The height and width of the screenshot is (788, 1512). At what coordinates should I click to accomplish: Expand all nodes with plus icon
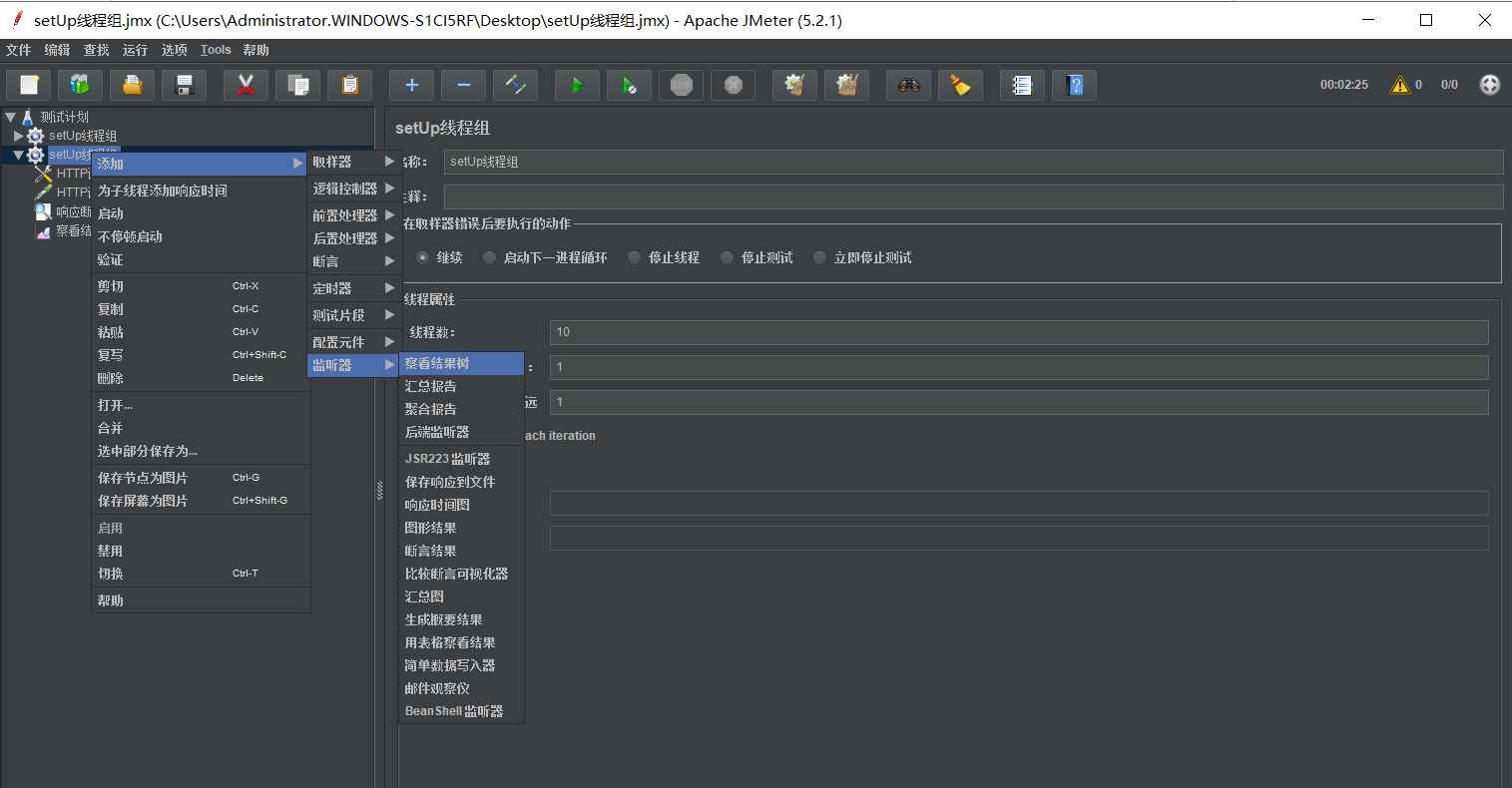[411, 85]
